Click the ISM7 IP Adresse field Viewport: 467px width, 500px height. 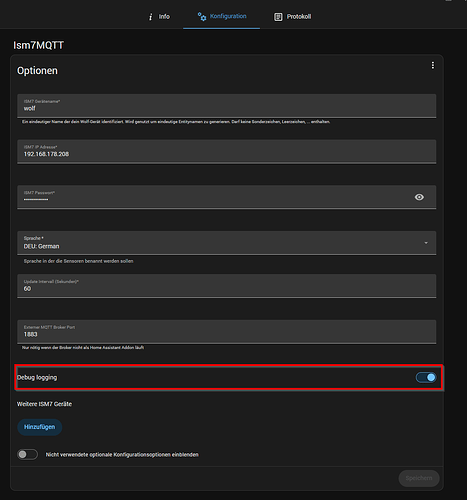[x=227, y=151]
